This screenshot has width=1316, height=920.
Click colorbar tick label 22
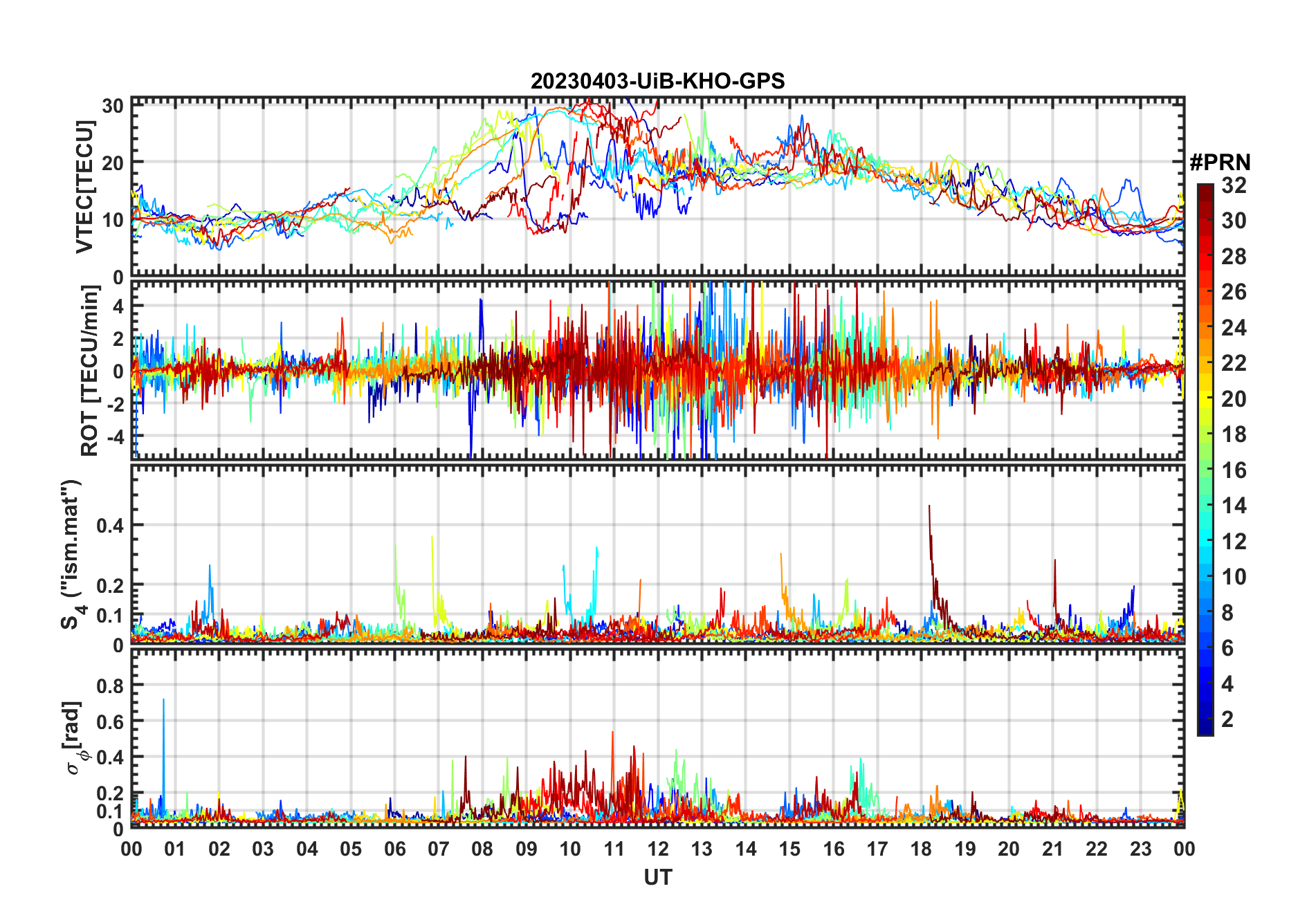tap(1234, 363)
